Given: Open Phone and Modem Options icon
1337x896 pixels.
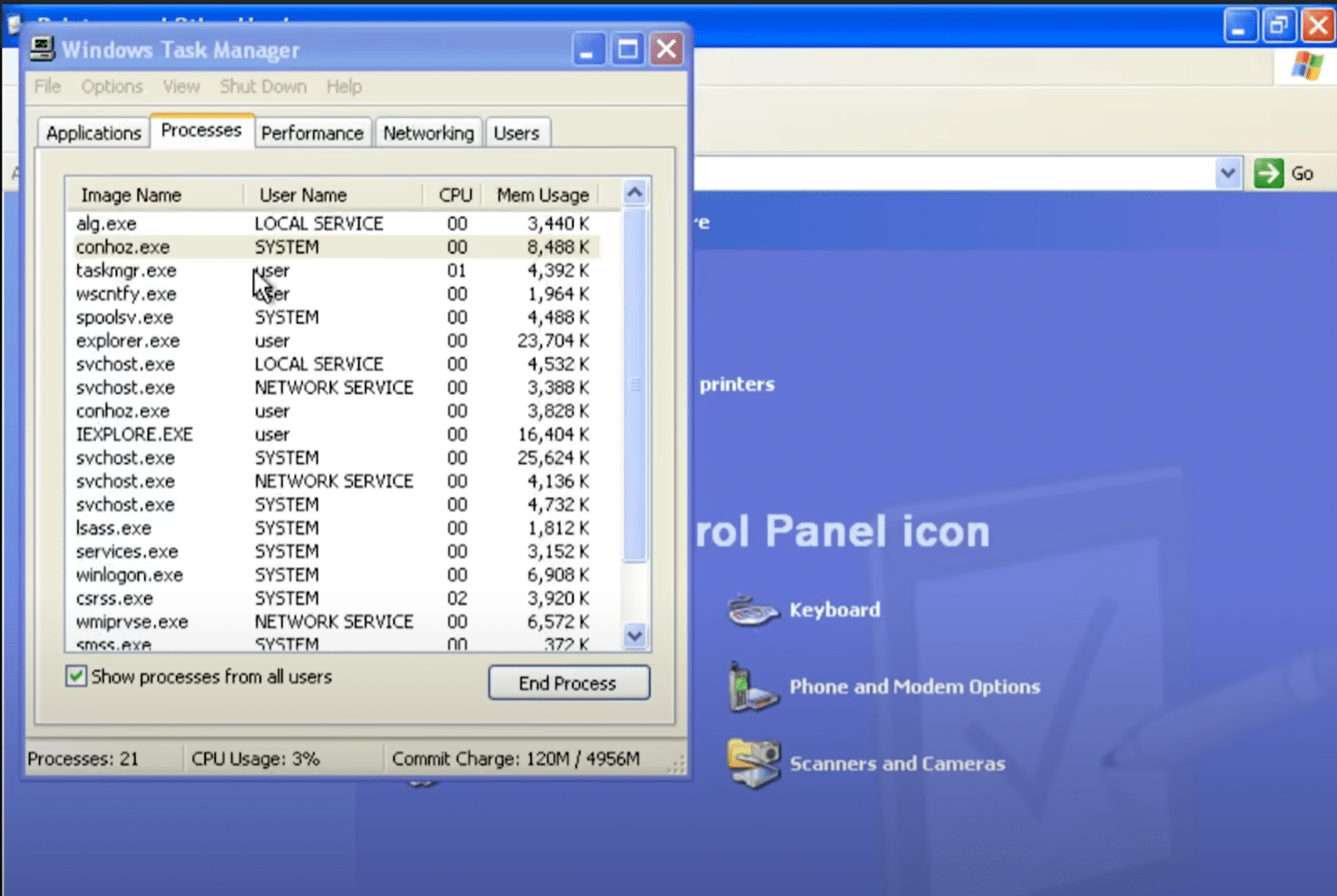Looking at the screenshot, I should 752,687.
